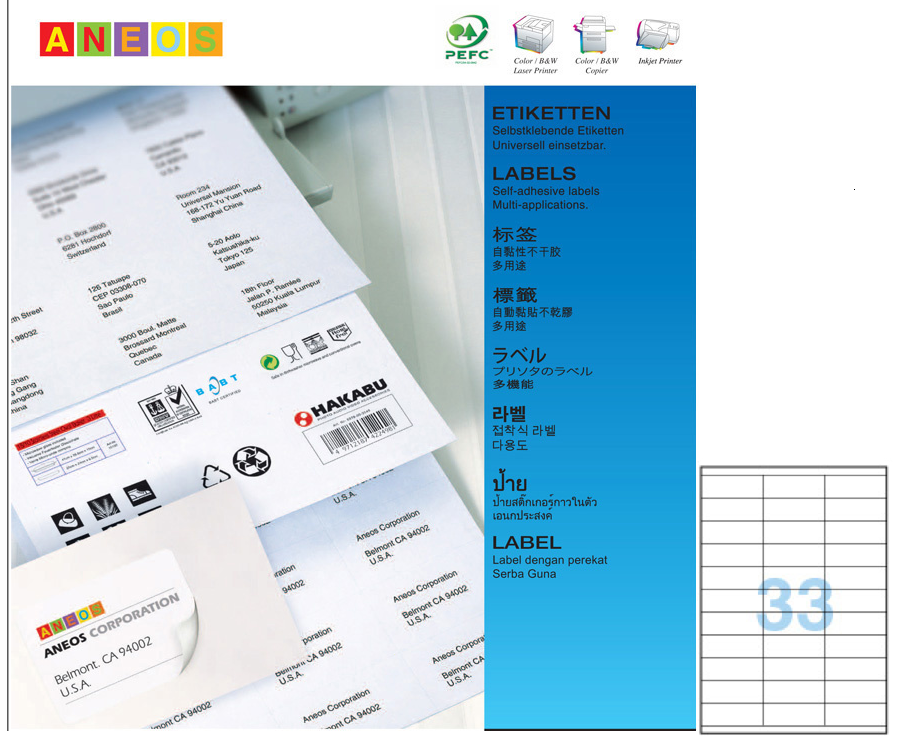Click the red-bordered table label

coord(69,448)
